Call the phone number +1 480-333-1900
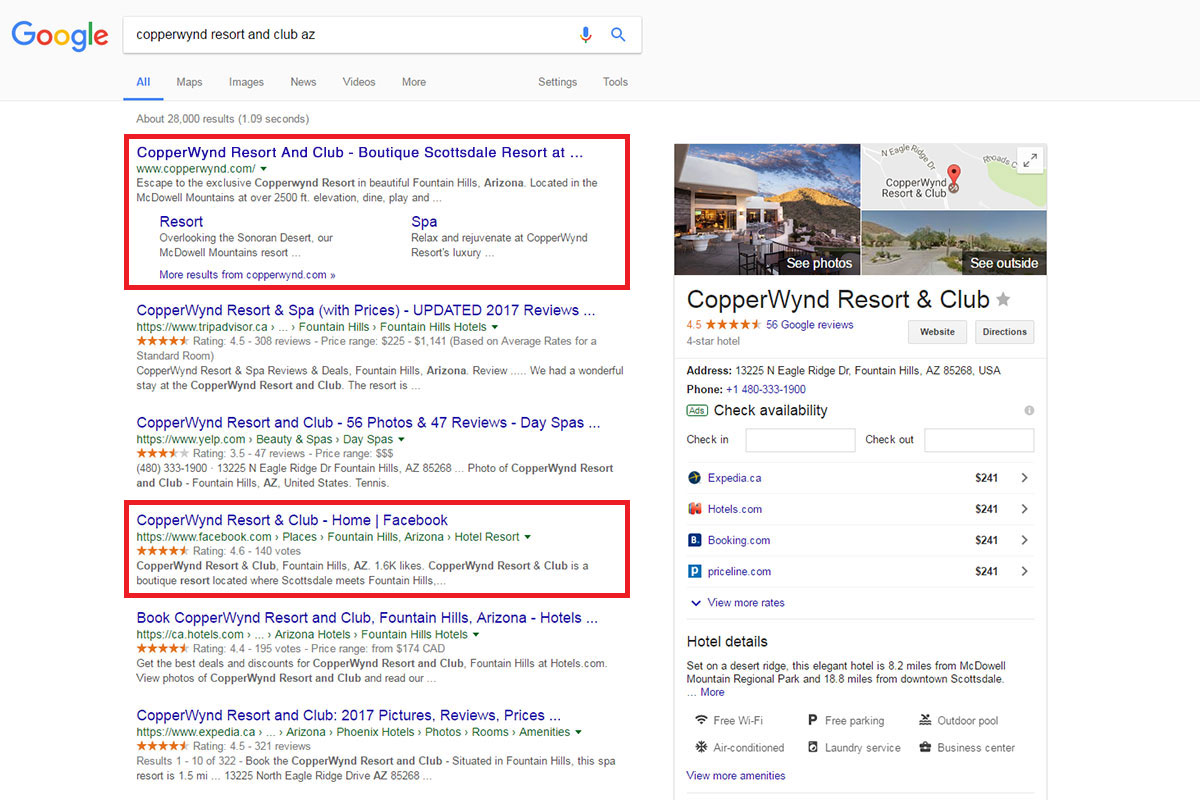 coord(766,389)
